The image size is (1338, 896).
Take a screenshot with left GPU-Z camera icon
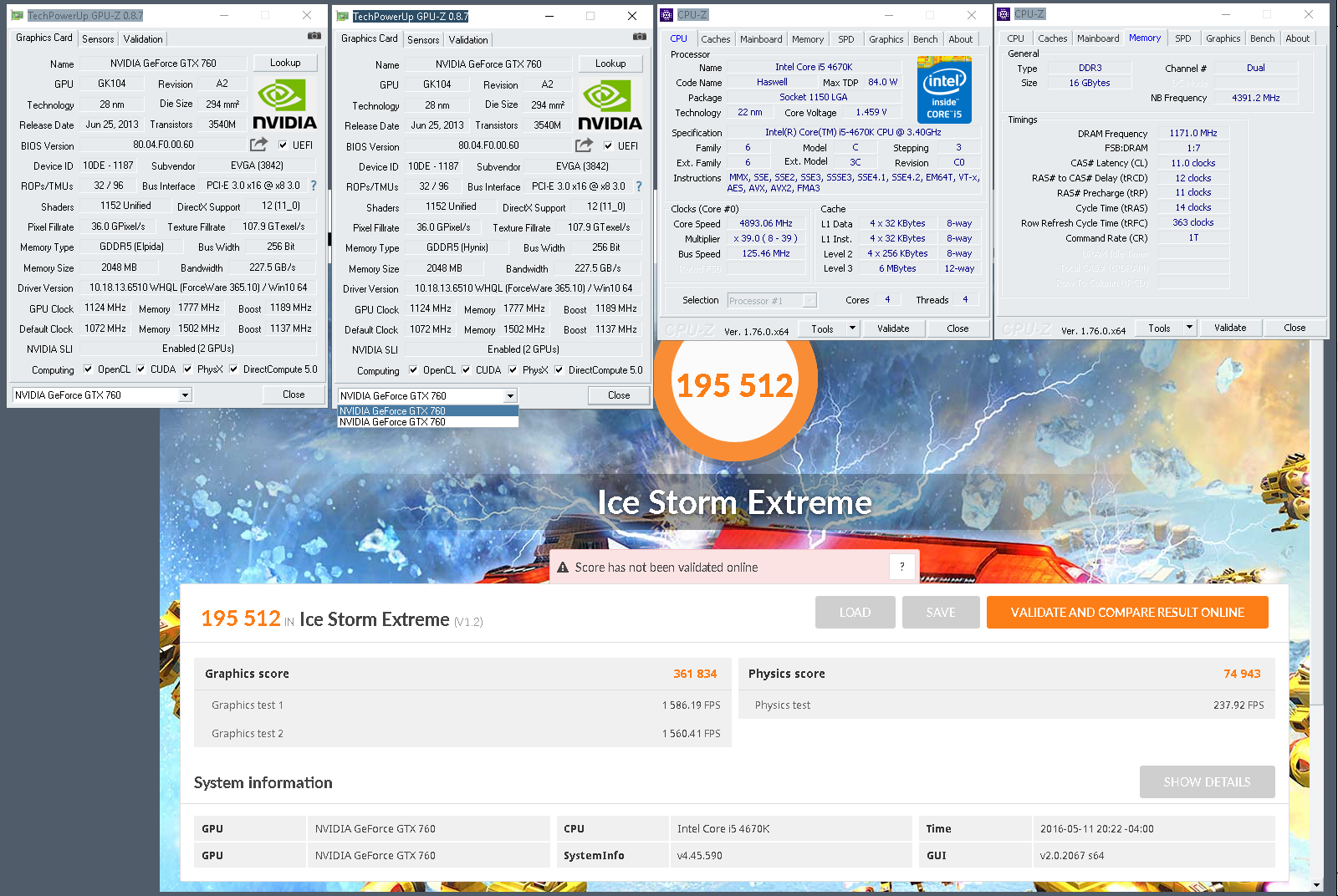(x=314, y=36)
